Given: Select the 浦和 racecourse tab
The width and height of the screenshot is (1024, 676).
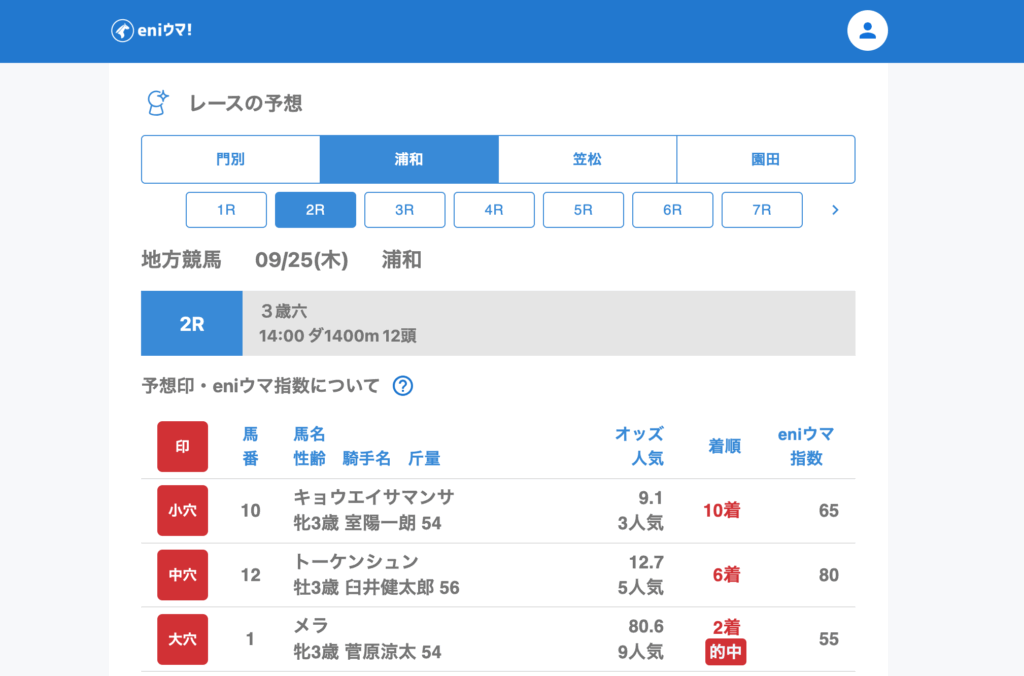Looking at the screenshot, I should click(409, 159).
